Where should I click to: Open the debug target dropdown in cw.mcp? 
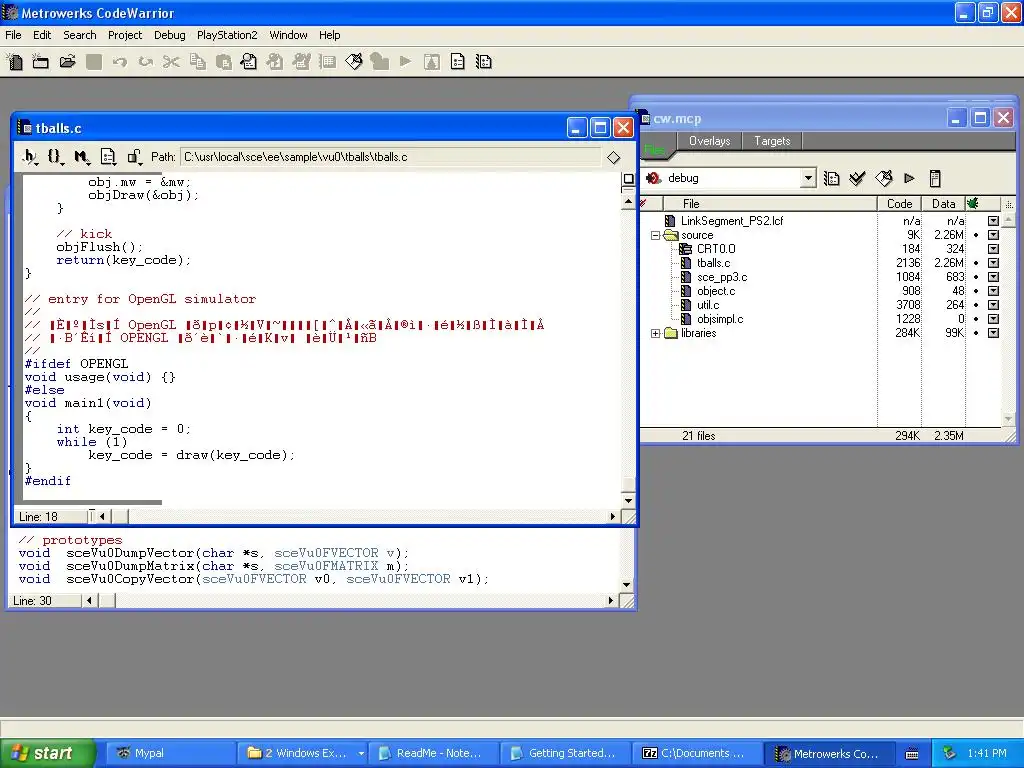pos(808,178)
